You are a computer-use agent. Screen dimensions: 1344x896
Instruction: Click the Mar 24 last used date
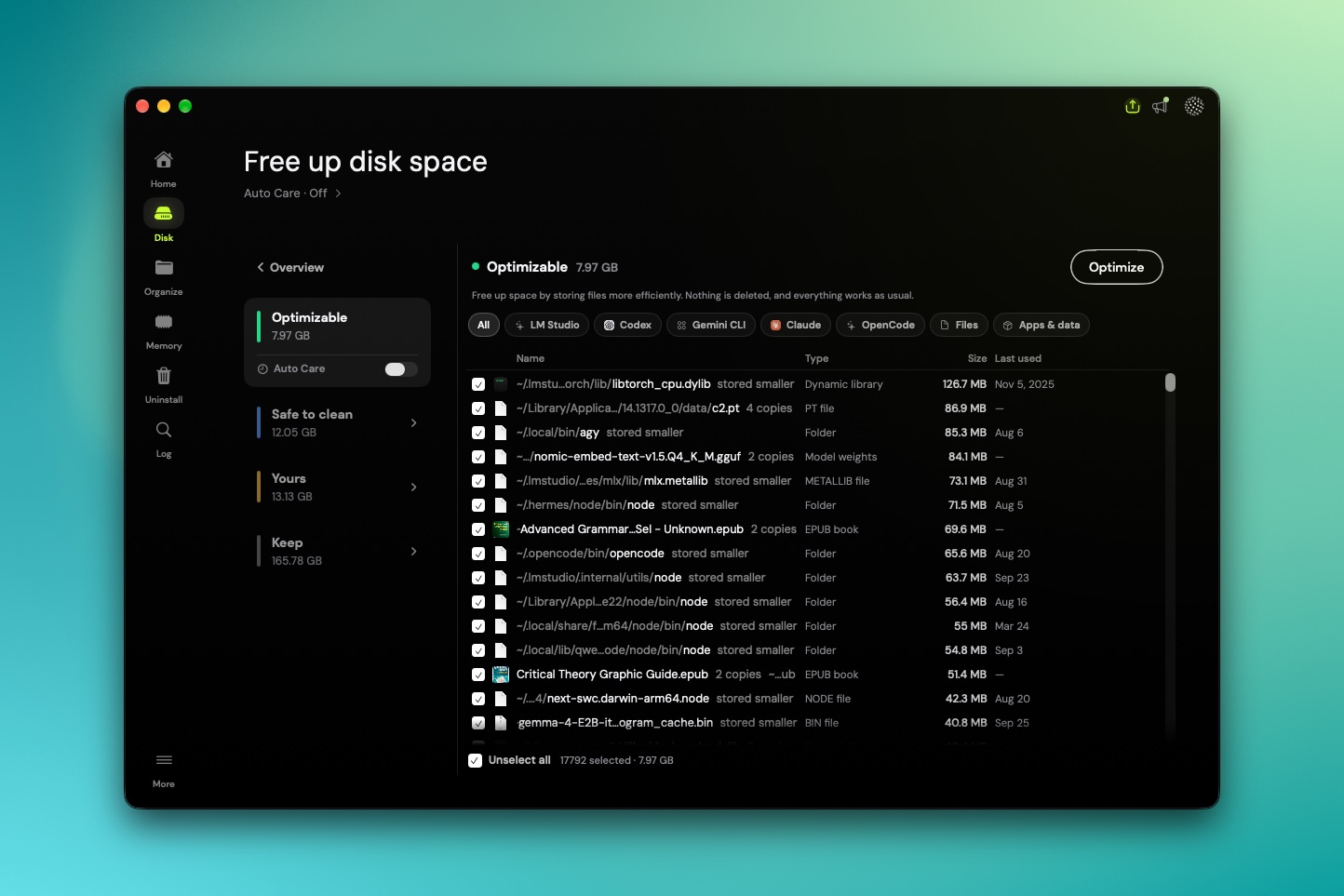[1012, 626]
